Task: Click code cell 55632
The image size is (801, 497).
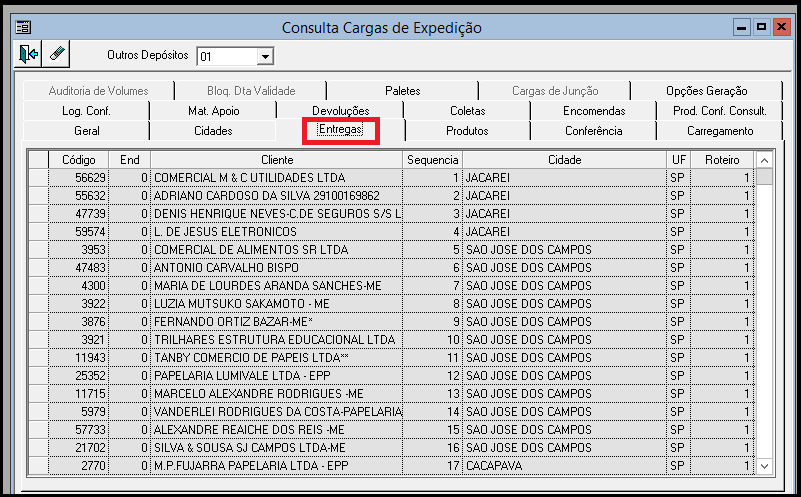Action: [x=79, y=196]
